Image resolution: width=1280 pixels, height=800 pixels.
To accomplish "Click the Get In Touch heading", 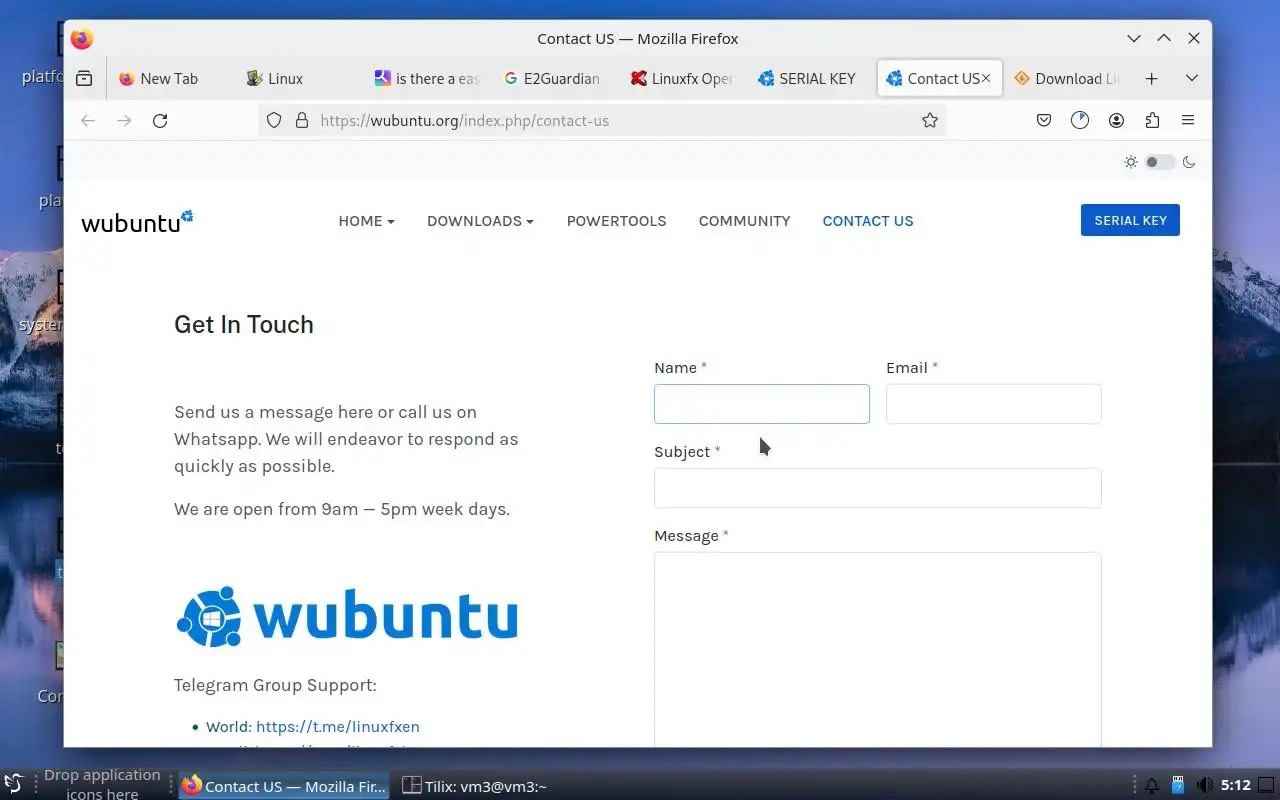I will 244,324.
